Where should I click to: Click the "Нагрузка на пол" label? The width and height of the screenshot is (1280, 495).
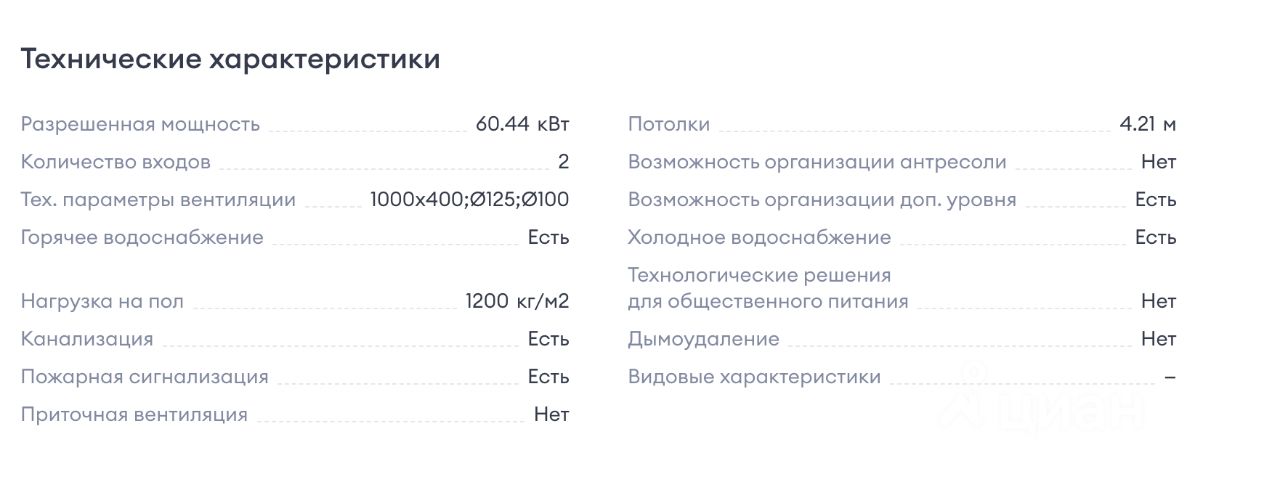point(102,301)
